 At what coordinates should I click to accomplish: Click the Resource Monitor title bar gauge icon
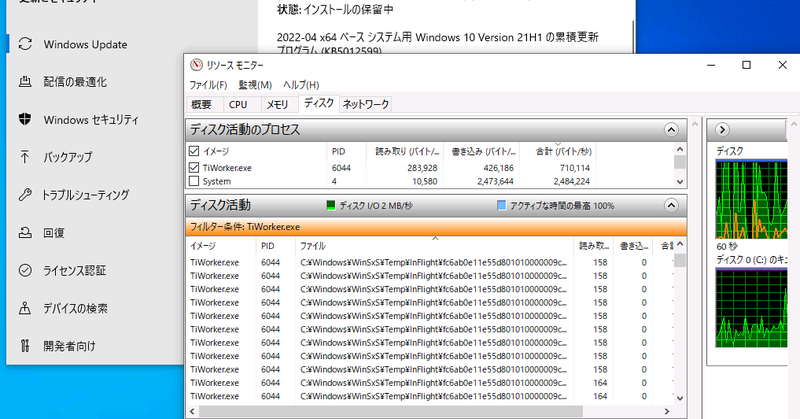click(196, 65)
